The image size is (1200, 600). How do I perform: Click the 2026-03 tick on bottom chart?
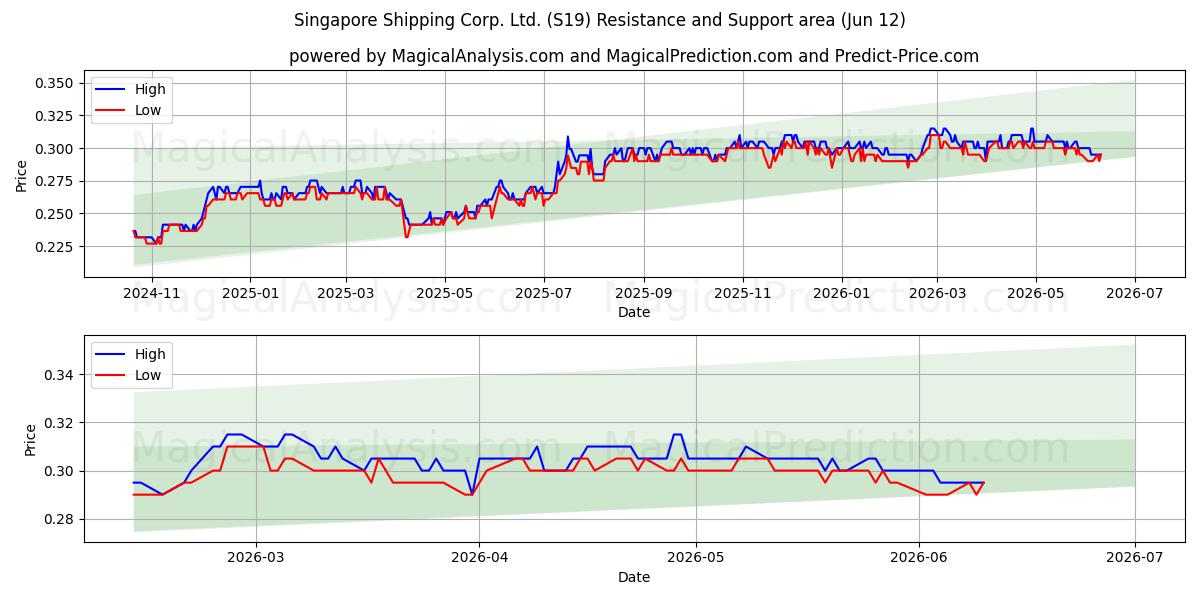[256, 558]
